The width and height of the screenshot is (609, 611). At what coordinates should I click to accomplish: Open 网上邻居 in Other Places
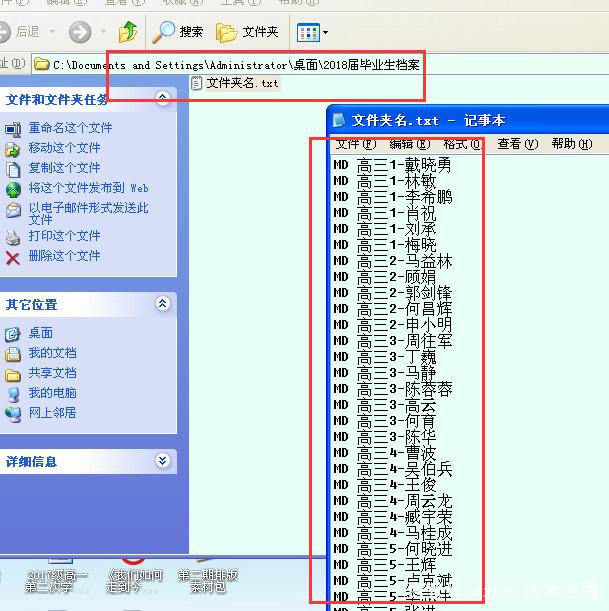53,413
